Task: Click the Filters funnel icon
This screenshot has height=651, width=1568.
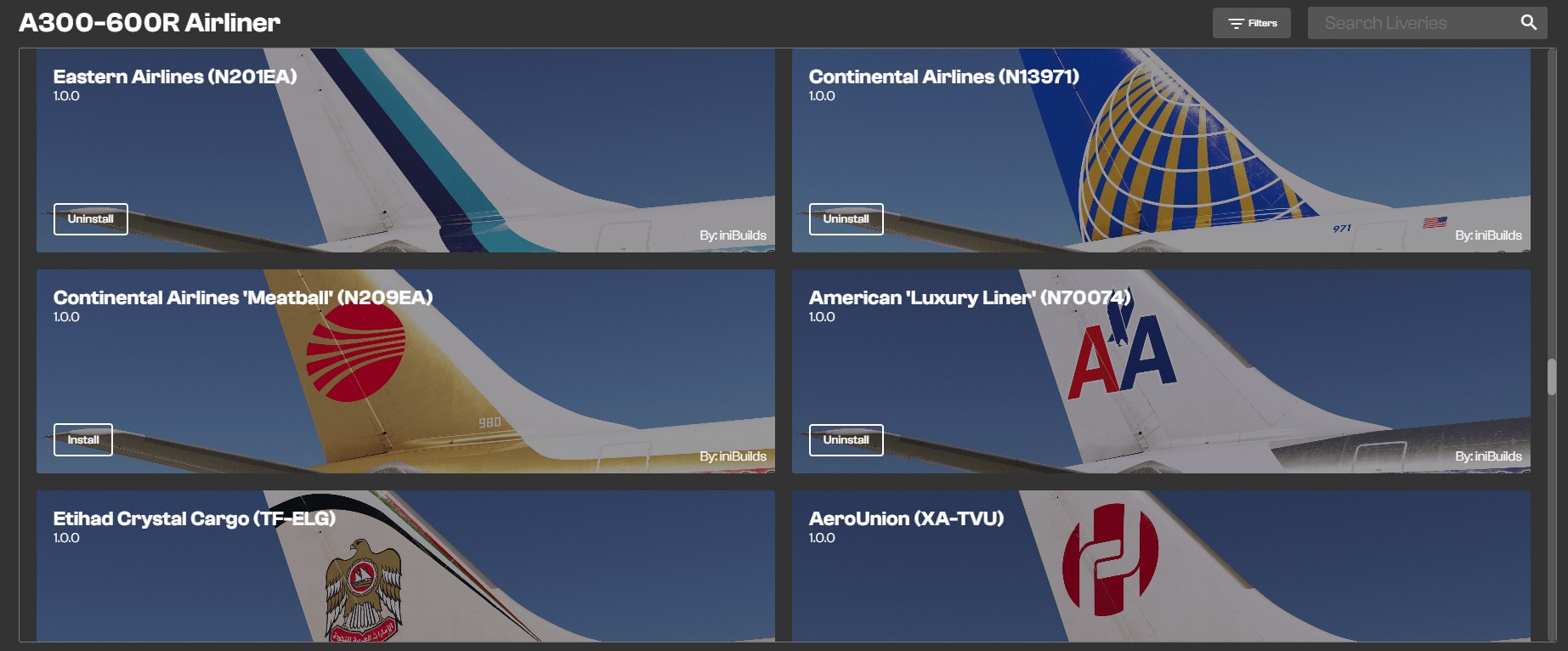Action: pos(1236,24)
